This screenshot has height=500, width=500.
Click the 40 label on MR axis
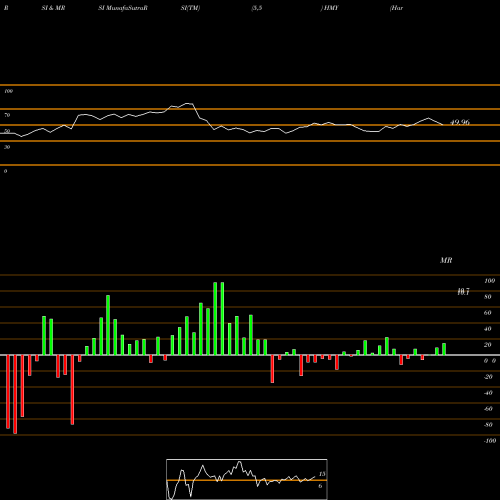pyautogui.click(x=488, y=329)
